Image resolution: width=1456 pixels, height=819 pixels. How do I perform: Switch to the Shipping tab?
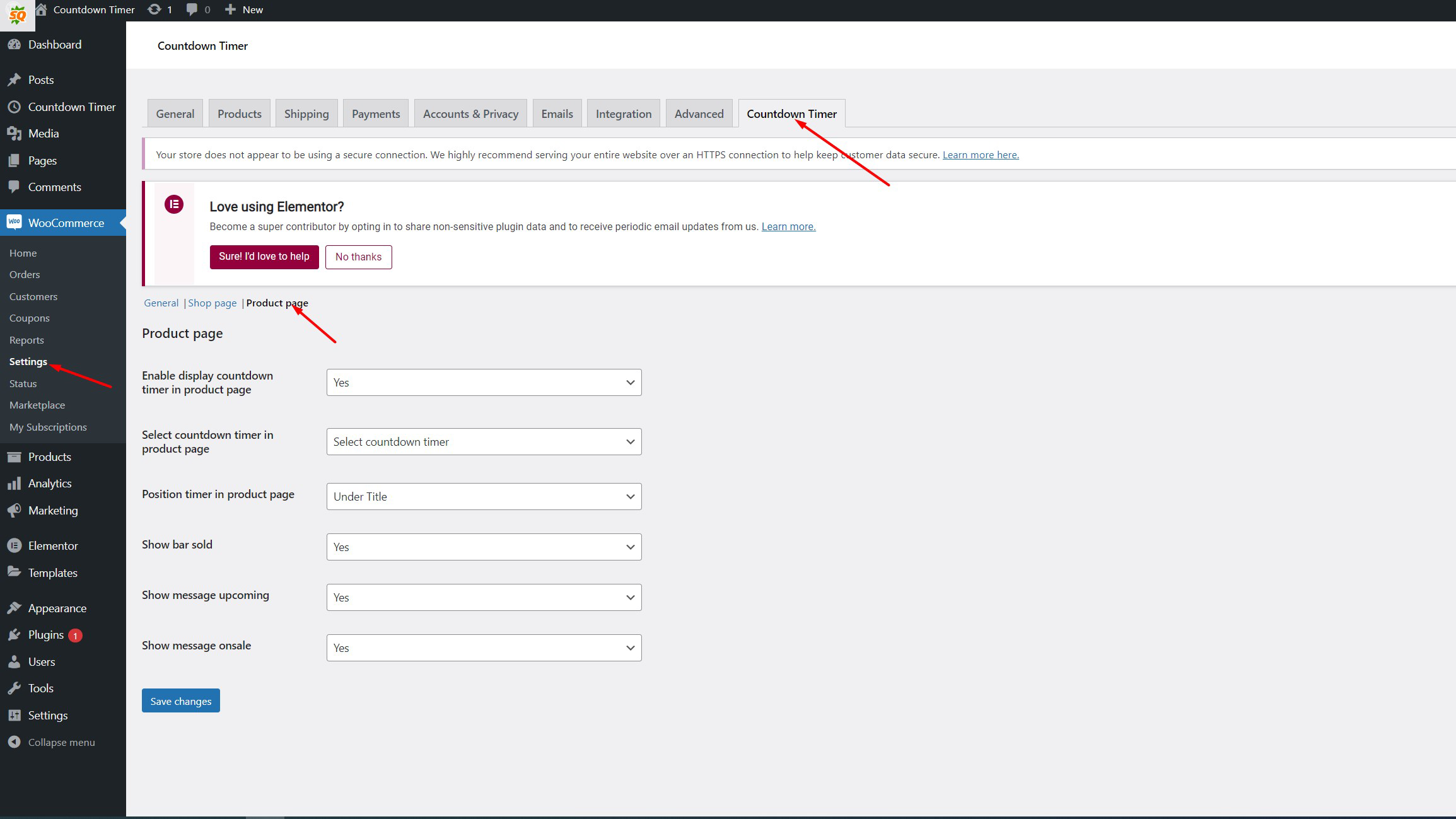[x=306, y=113]
